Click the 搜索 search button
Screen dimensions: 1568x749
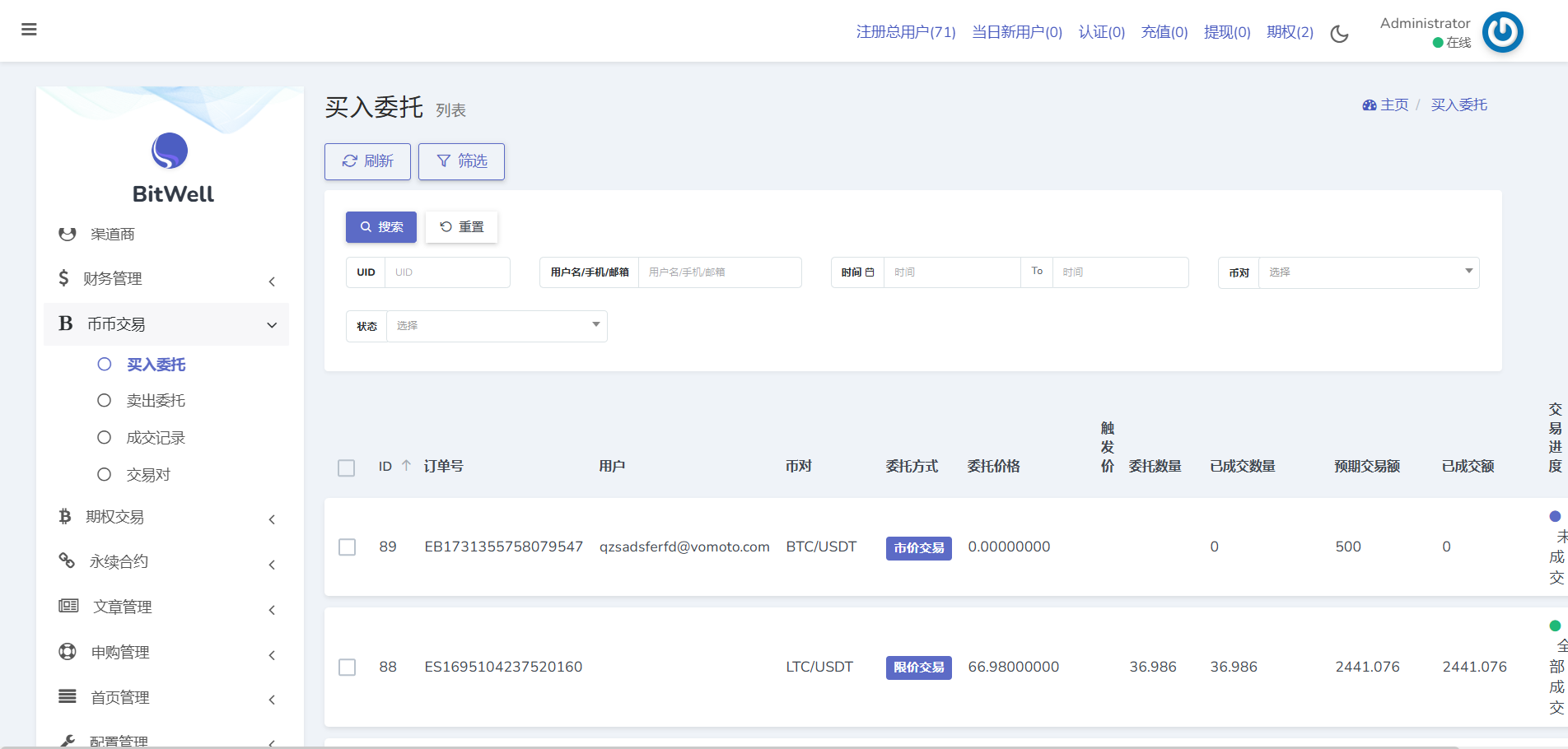coord(381,227)
